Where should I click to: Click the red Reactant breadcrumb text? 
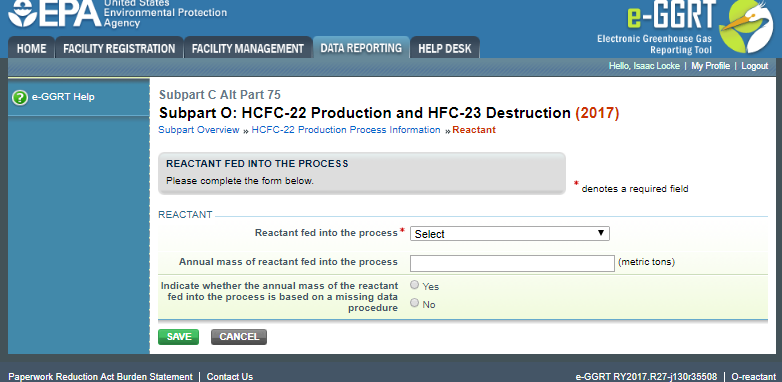coord(474,130)
